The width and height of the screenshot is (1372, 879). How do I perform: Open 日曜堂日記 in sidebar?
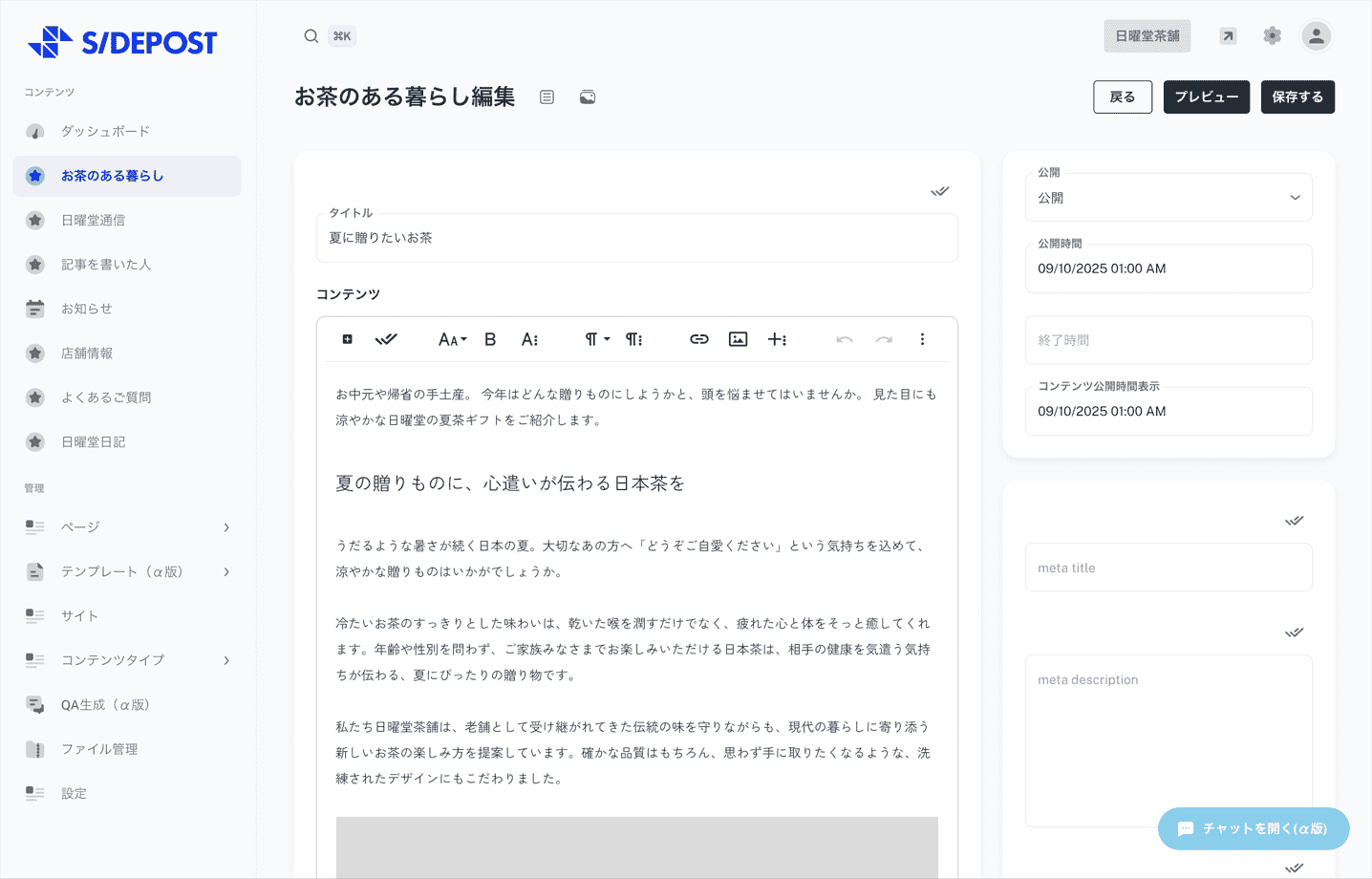[127, 441]
